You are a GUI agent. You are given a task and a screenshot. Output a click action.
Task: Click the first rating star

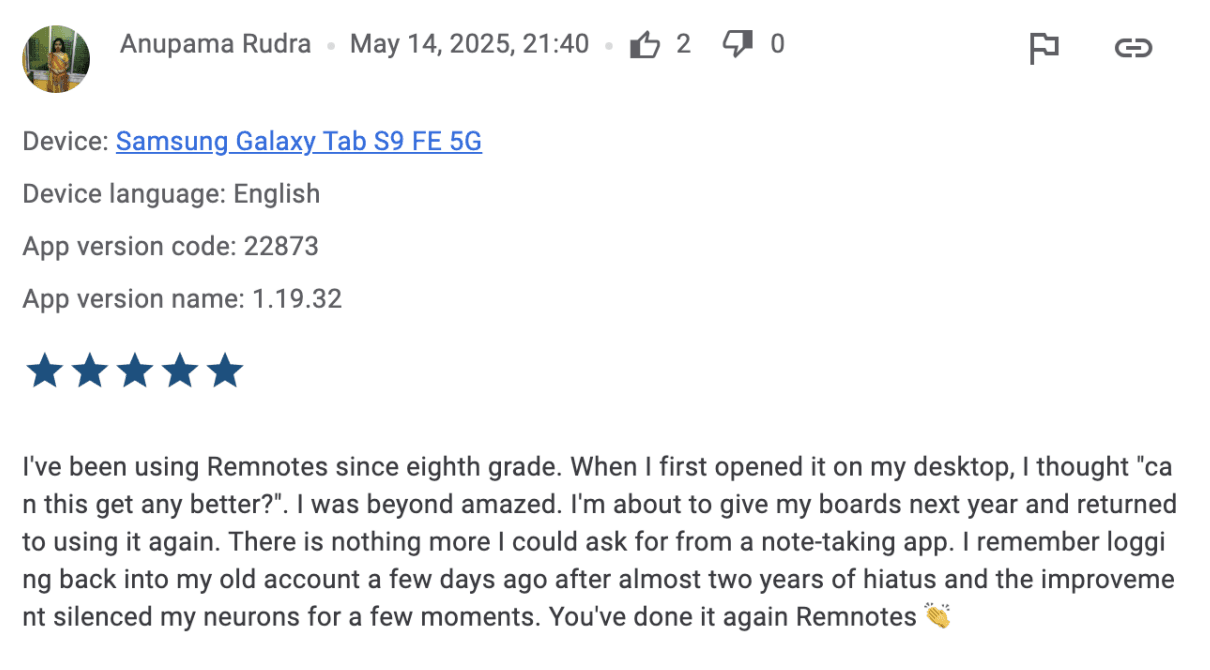pyautogui.click(x=44, y=371)
